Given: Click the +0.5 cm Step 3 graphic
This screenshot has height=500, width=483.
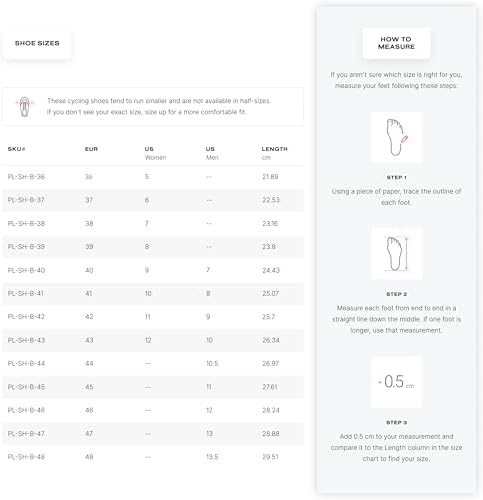Looking at the screenshot, I should tap(396, 382).
